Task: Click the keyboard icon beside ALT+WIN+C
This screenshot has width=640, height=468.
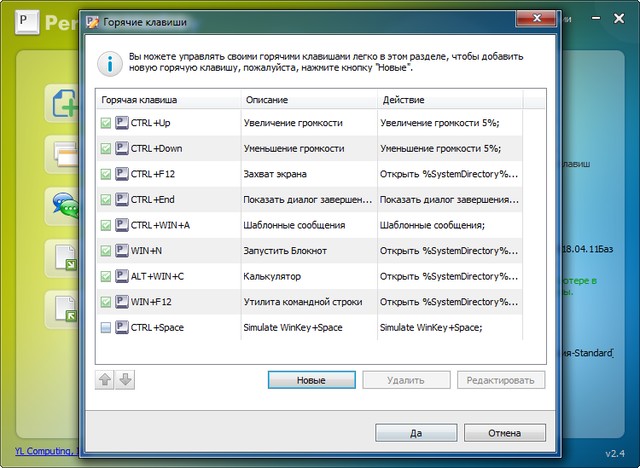Action: click(x=122, y=276)
